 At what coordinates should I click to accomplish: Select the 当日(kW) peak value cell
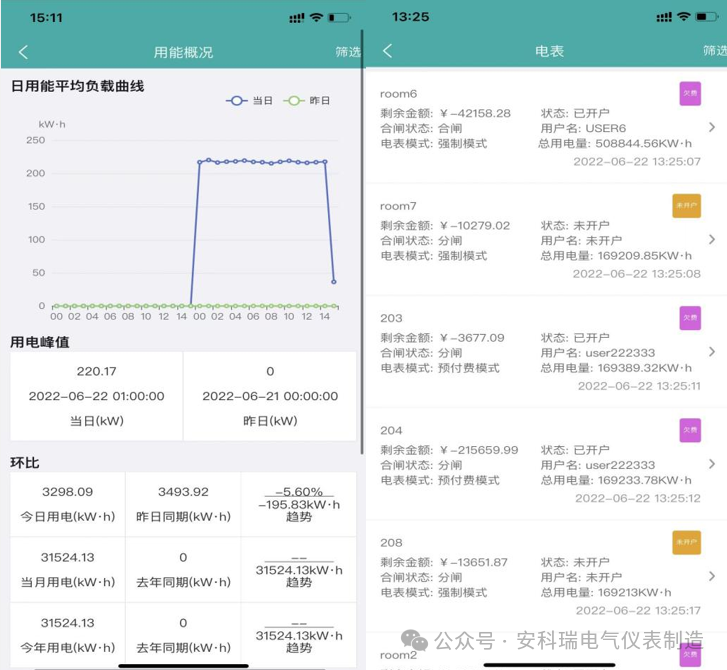pos(97,396)
